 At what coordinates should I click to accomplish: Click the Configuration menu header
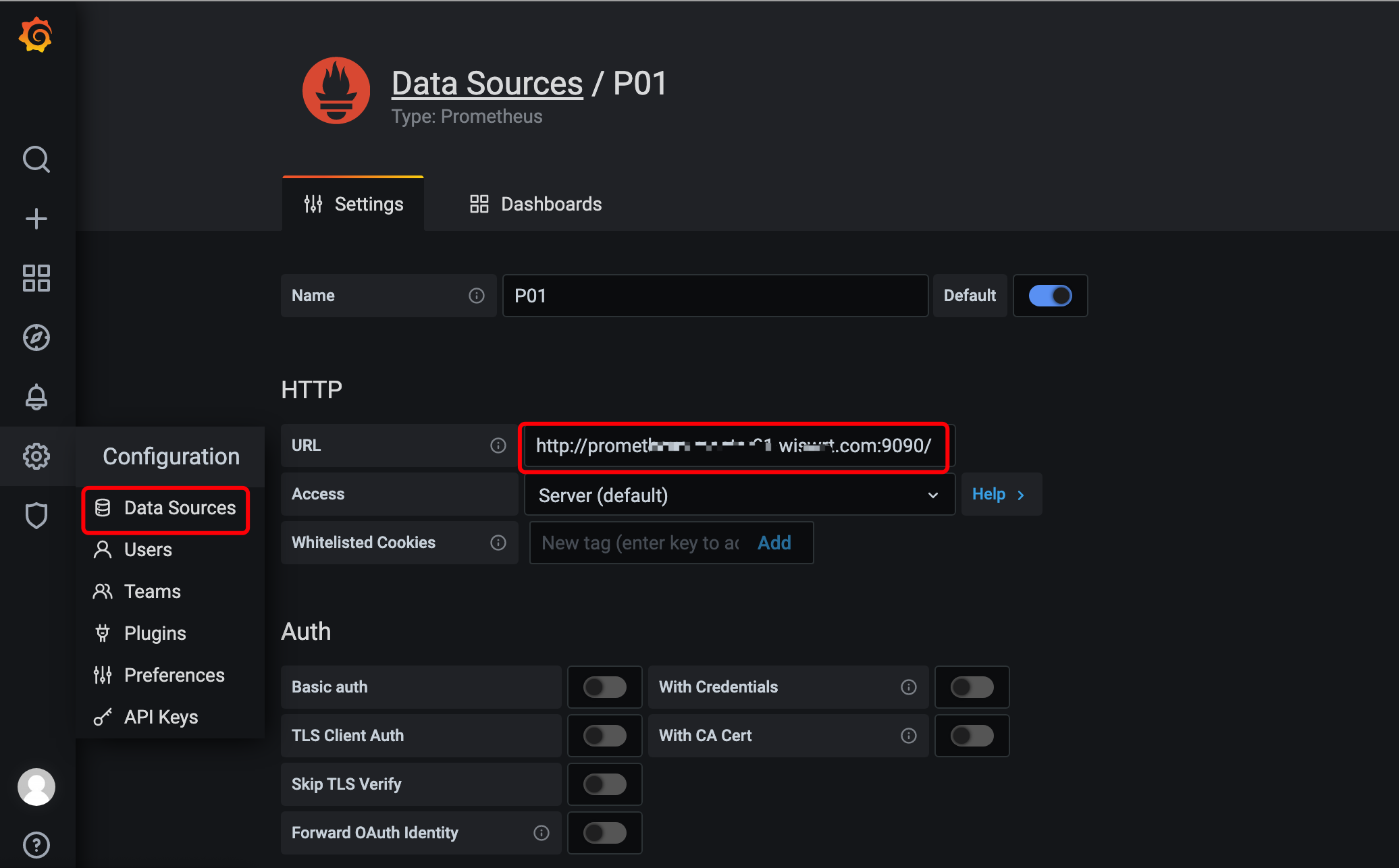(x=171, y=456)
